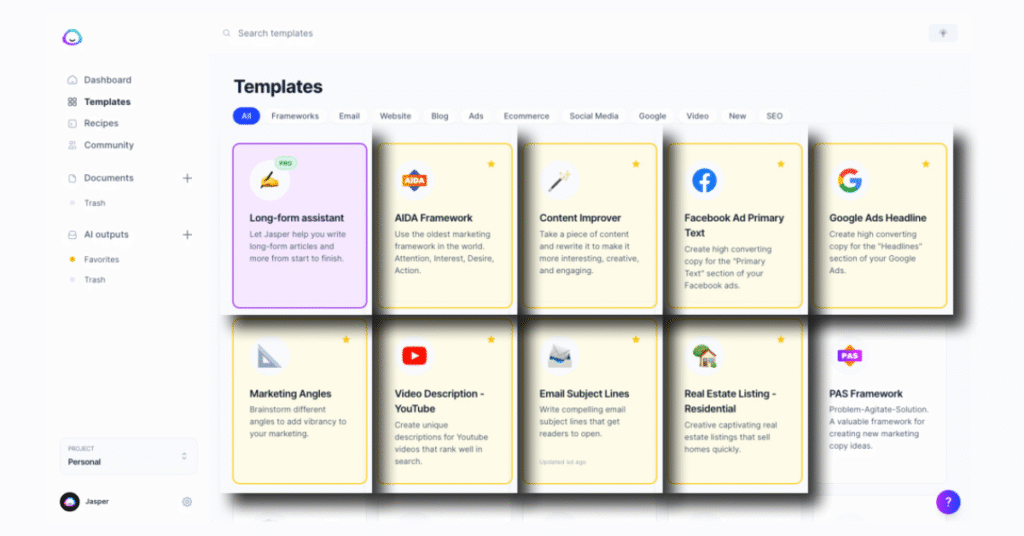1024x536 pixels.
Task: Toggle Google Ads Headline favorite star
Action: 926,164
